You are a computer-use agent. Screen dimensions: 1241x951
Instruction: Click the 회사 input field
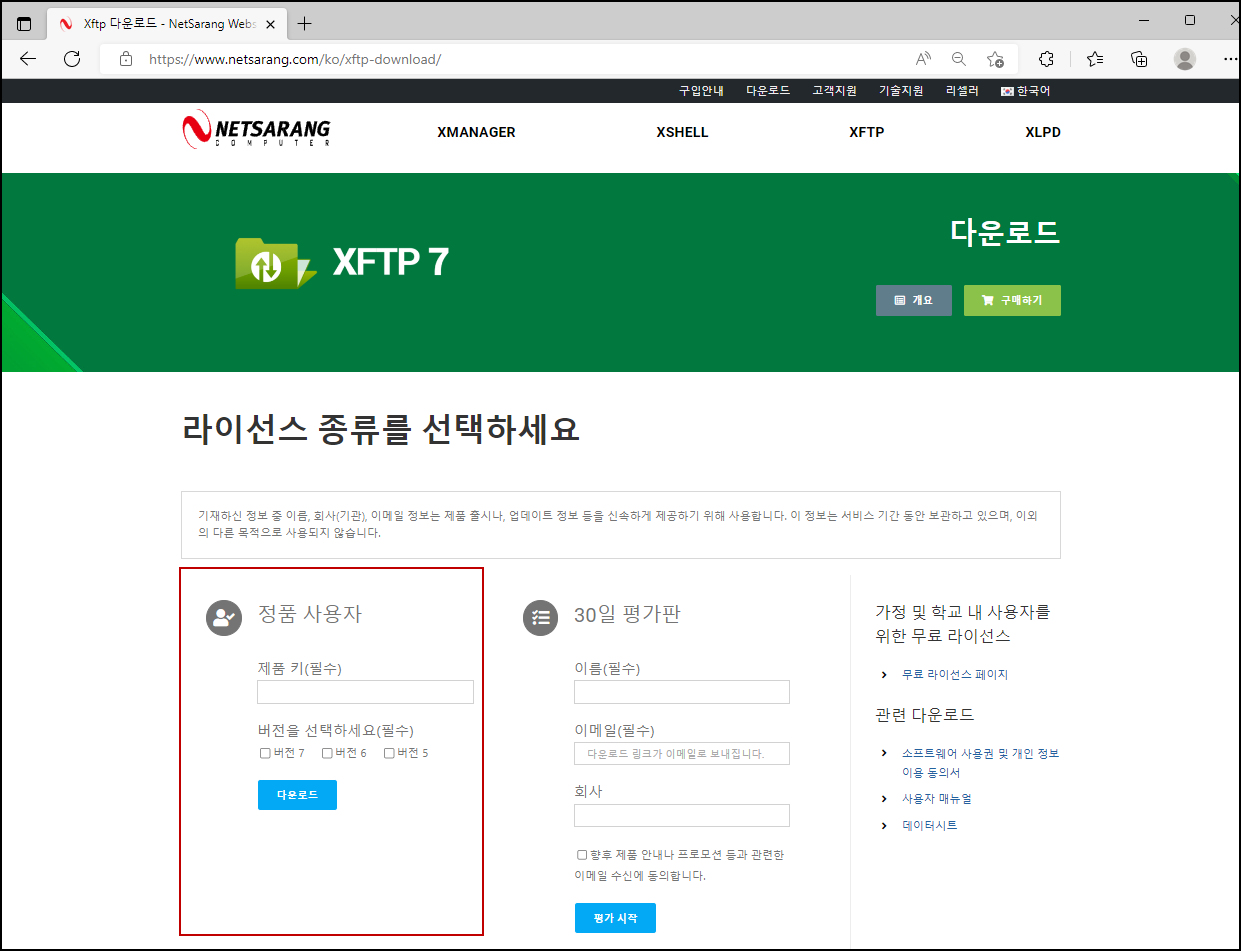(x=682, y=815)
